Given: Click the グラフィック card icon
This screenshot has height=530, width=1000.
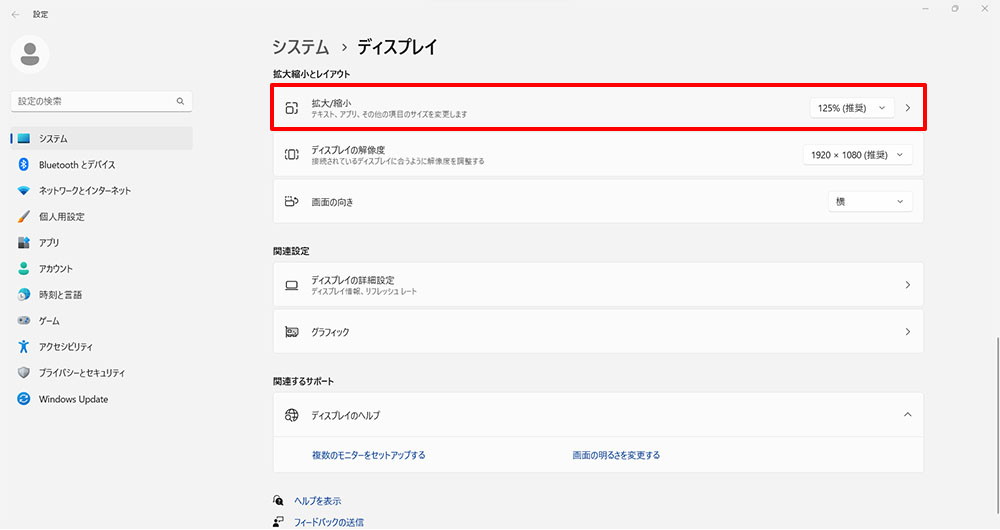Looking at the screenshot, I should click(x=291, y=332).
